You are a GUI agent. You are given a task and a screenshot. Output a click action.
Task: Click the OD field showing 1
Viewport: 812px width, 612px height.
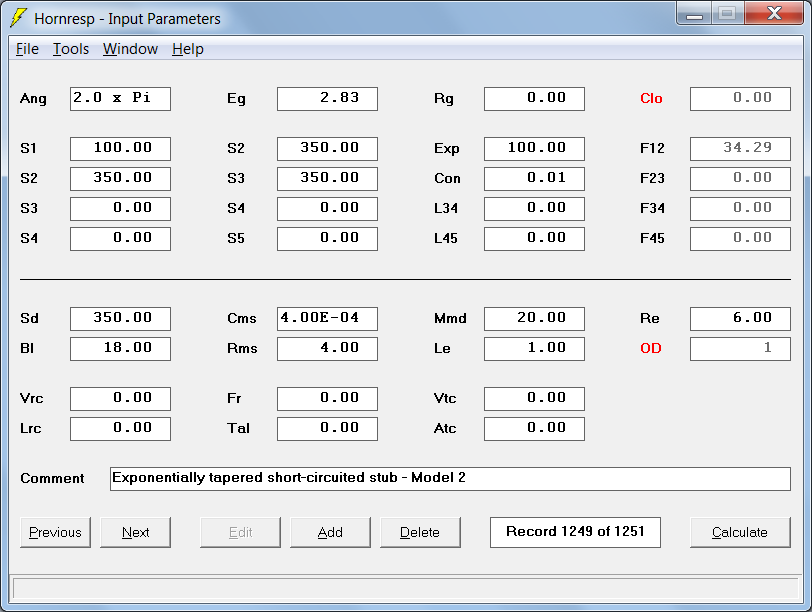(740, 349)
